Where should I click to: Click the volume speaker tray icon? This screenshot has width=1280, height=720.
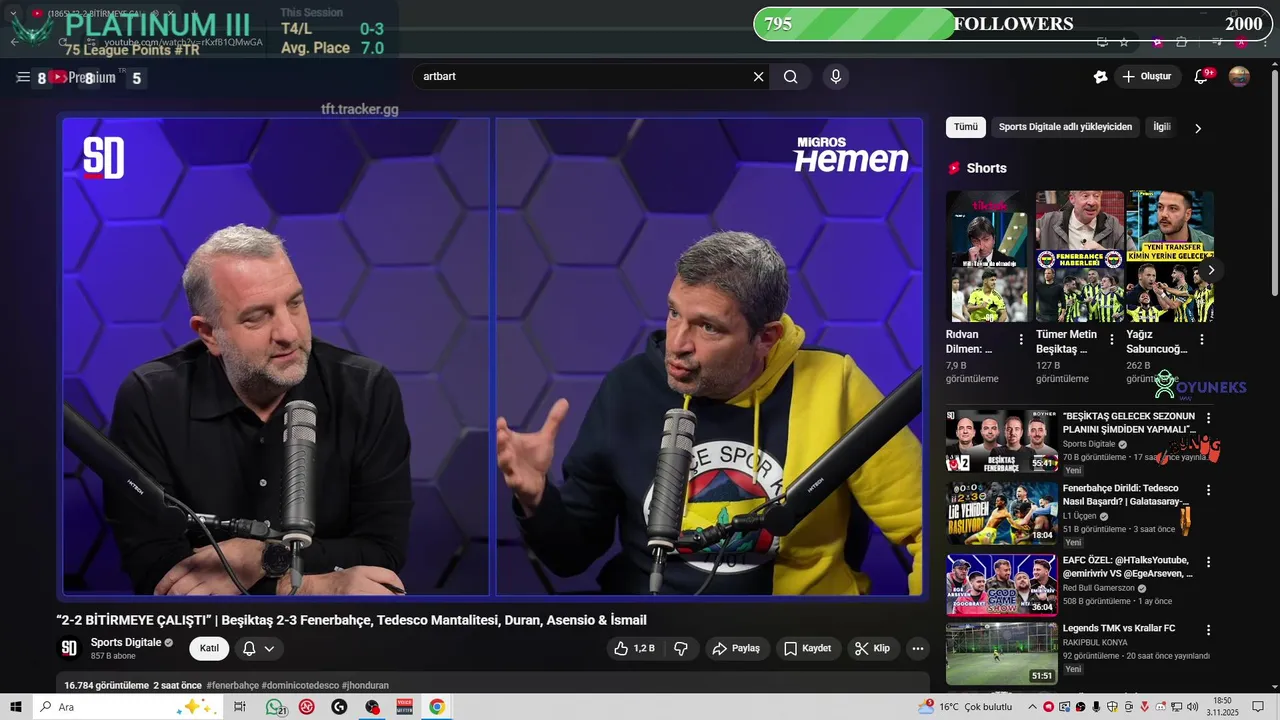coord(1192,707)
